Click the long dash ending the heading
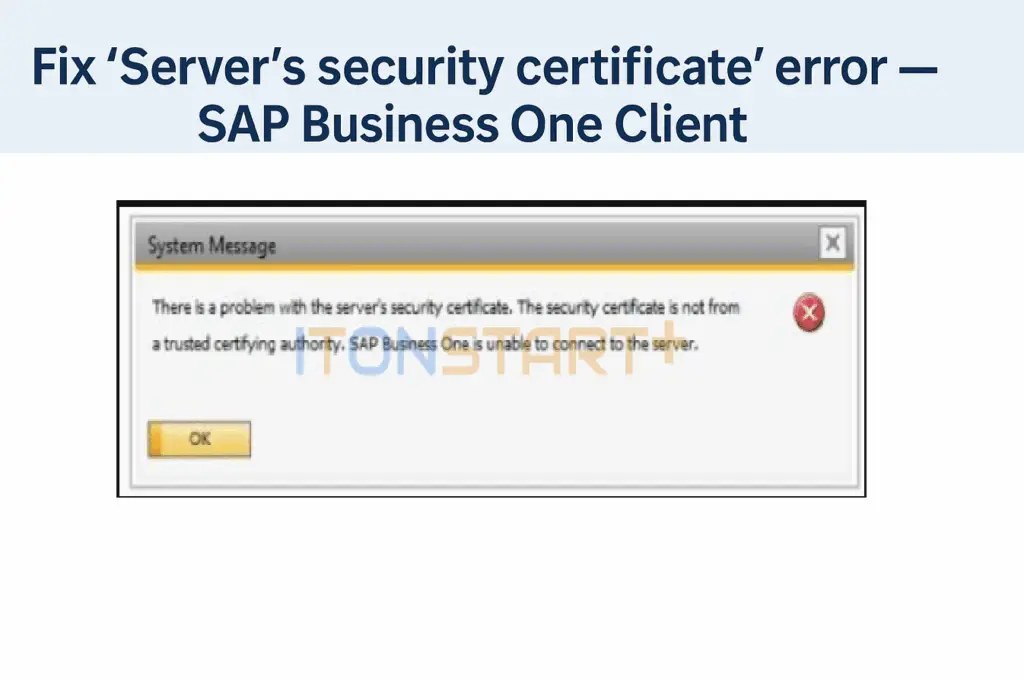The width and height of the screenshot is (1024, 681). [x=913, y=70]
